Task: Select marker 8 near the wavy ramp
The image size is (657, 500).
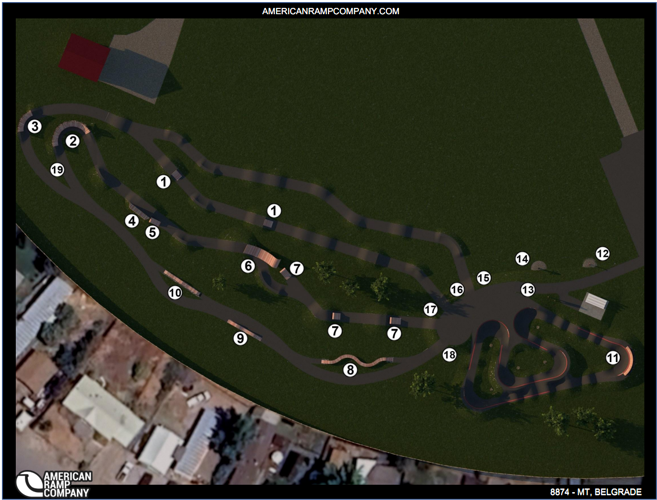Action: 350,370
